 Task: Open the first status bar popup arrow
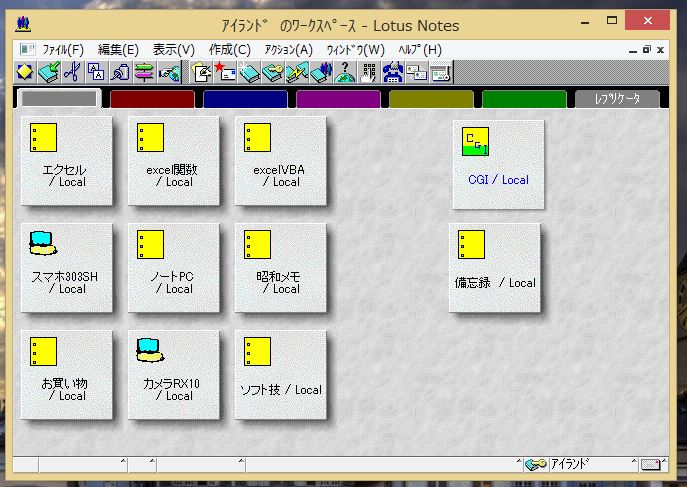point(123,463)
